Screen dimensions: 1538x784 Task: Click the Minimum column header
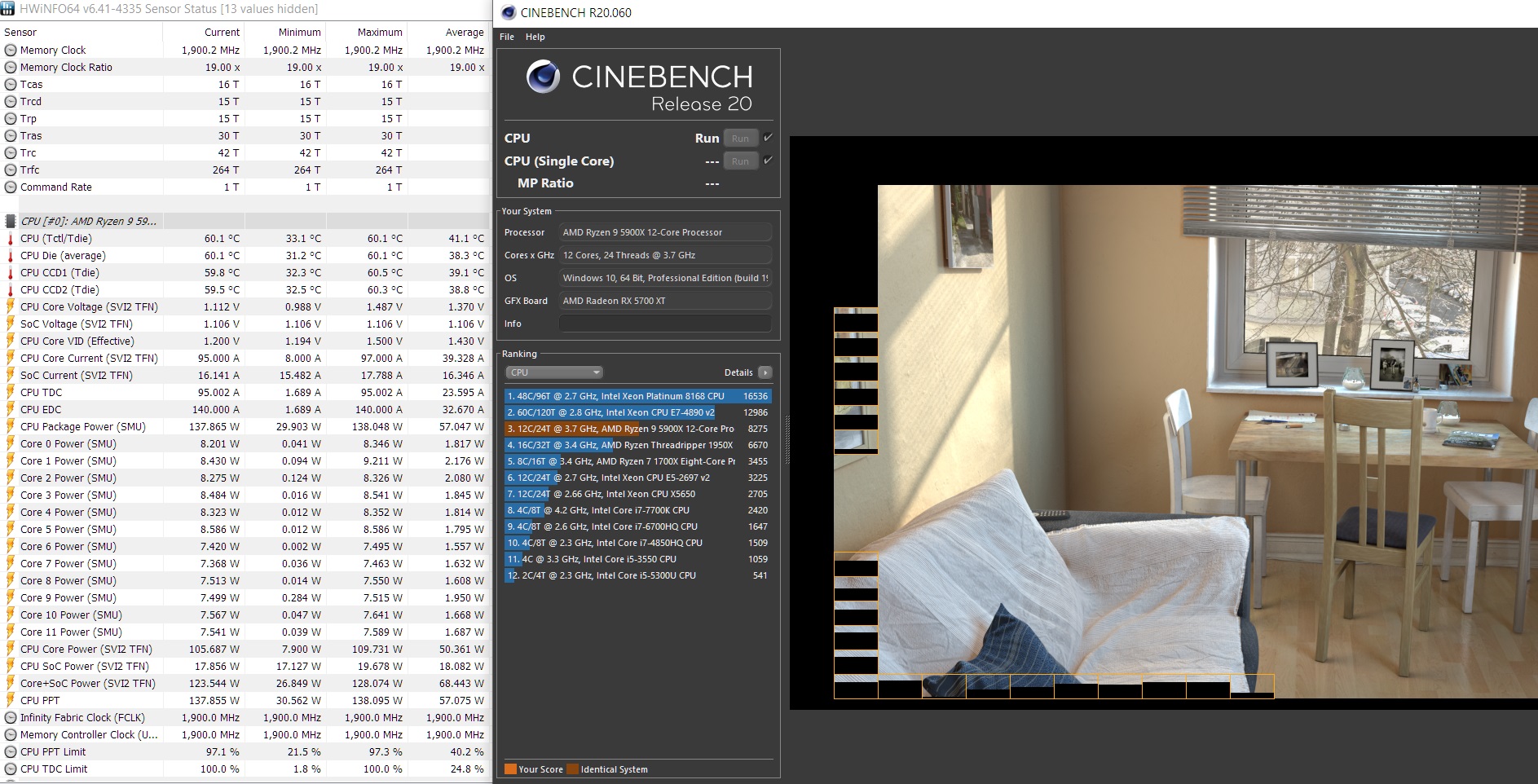(299, 33)
